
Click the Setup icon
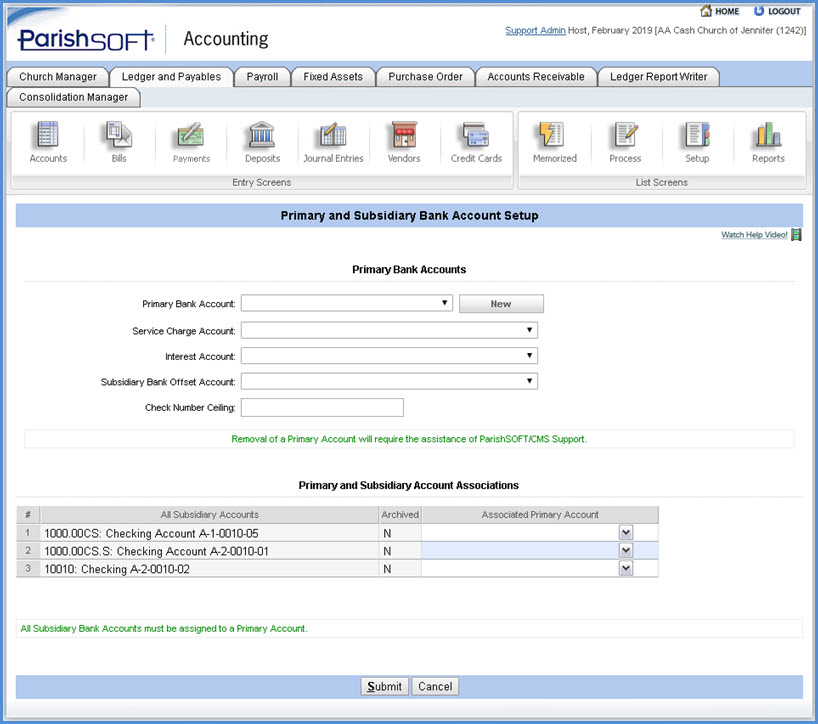[x=697, y=139]
